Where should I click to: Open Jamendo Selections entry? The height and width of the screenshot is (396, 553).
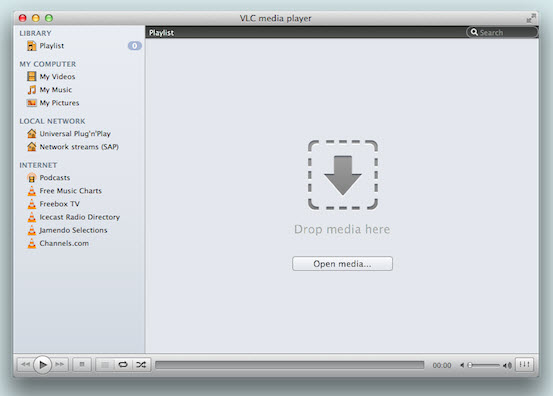[73, 230]
